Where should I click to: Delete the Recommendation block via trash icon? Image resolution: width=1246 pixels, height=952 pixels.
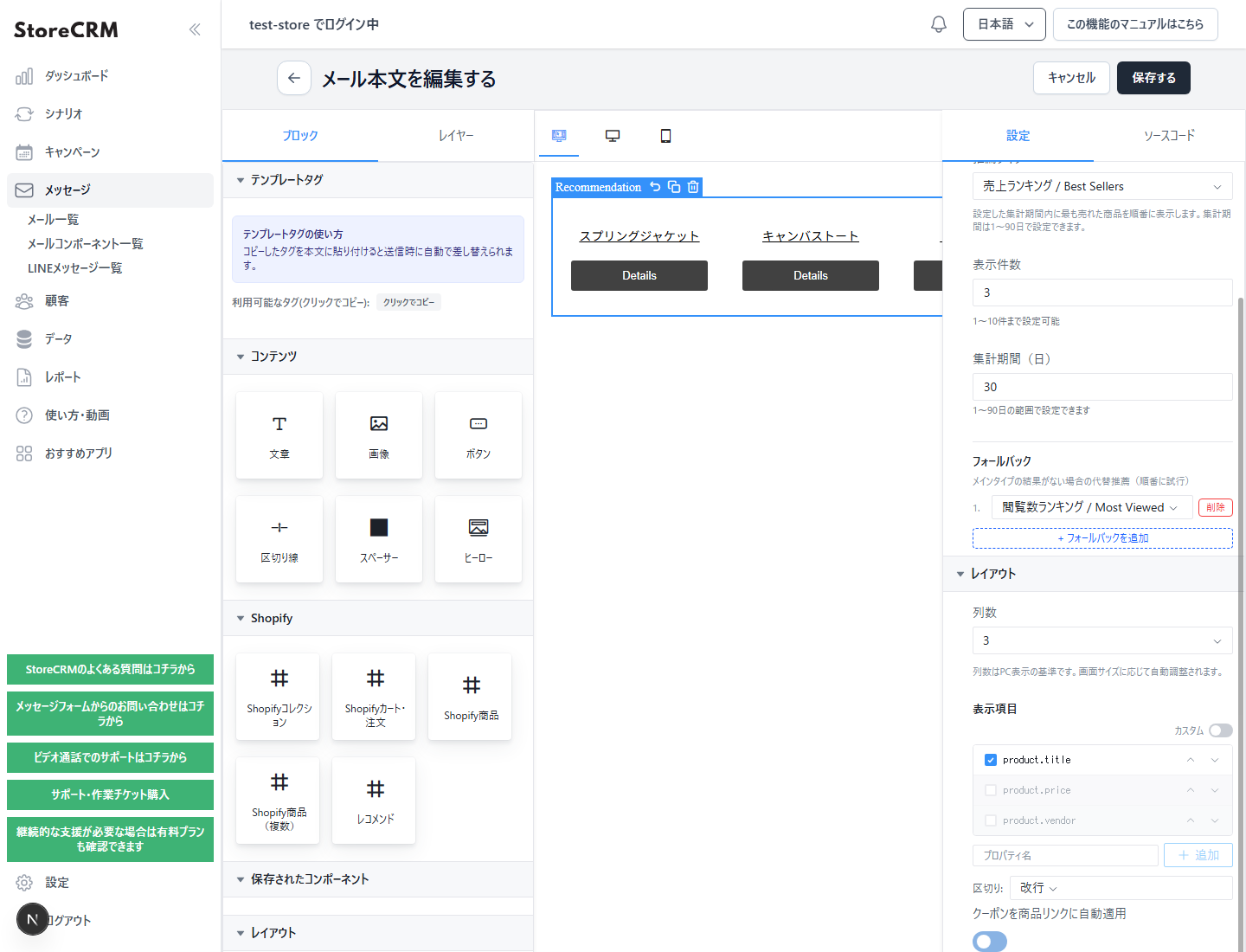click(693, 187)
